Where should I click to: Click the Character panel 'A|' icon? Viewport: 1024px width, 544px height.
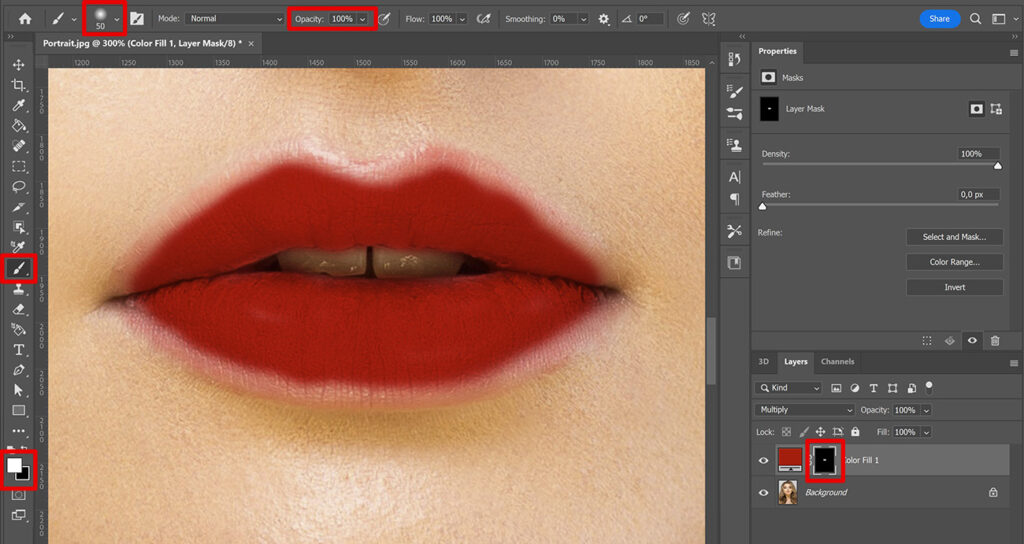[x=735, y=177]
